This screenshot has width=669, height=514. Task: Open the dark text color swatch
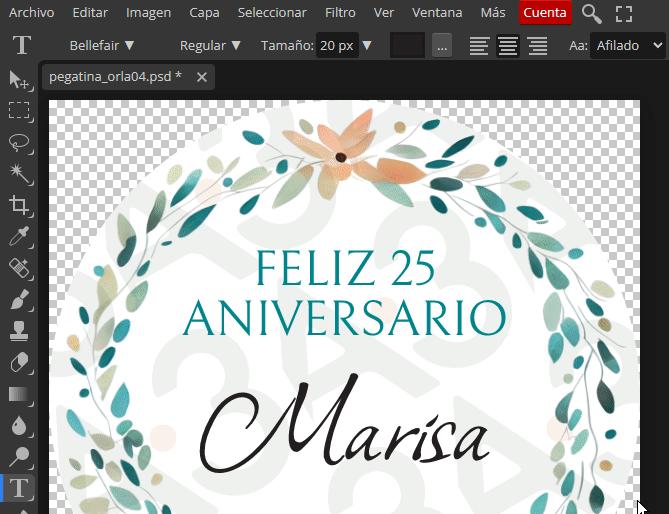pos(407,45)
